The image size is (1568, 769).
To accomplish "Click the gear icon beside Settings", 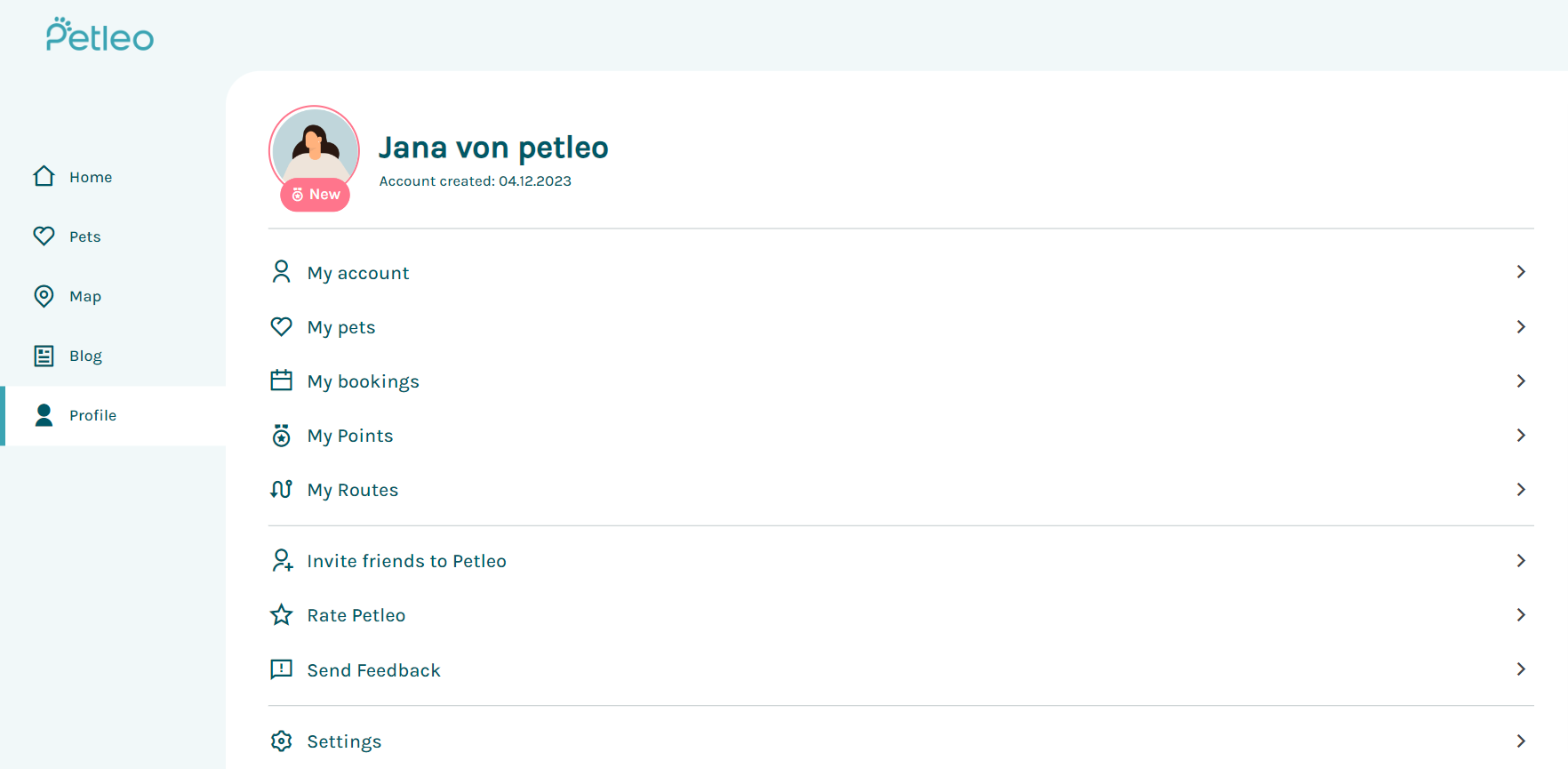I will tap(281, 741).
